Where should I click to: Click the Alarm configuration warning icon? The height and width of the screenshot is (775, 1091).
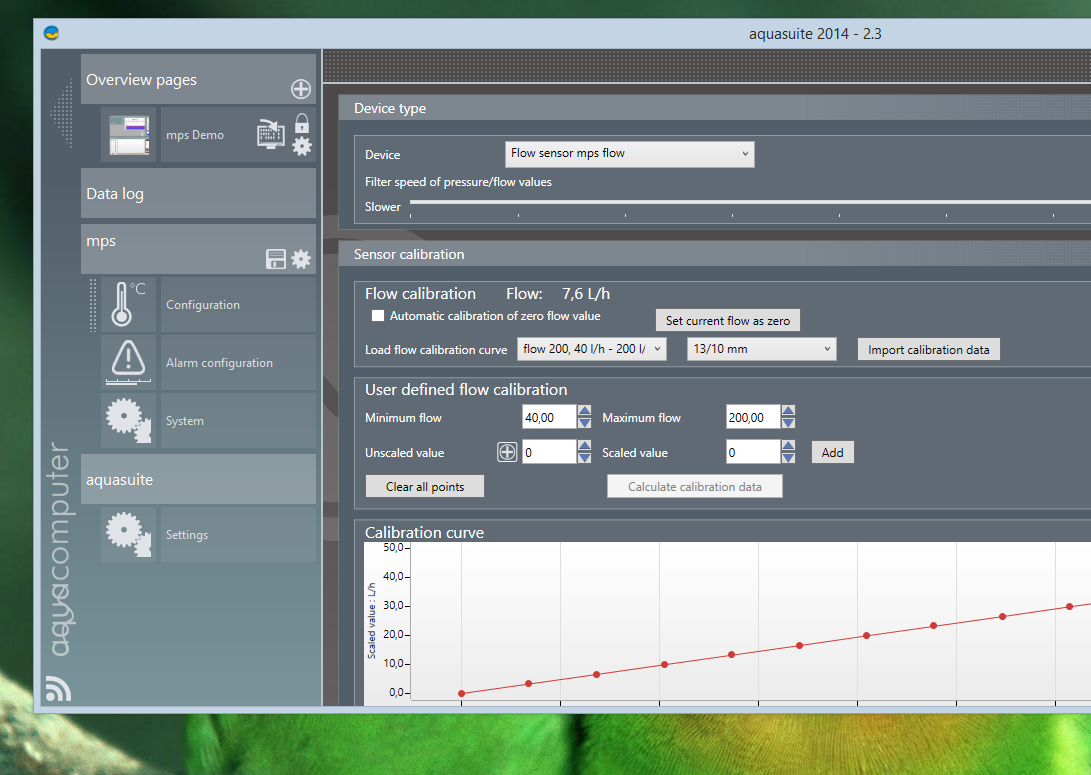(129, 362)
